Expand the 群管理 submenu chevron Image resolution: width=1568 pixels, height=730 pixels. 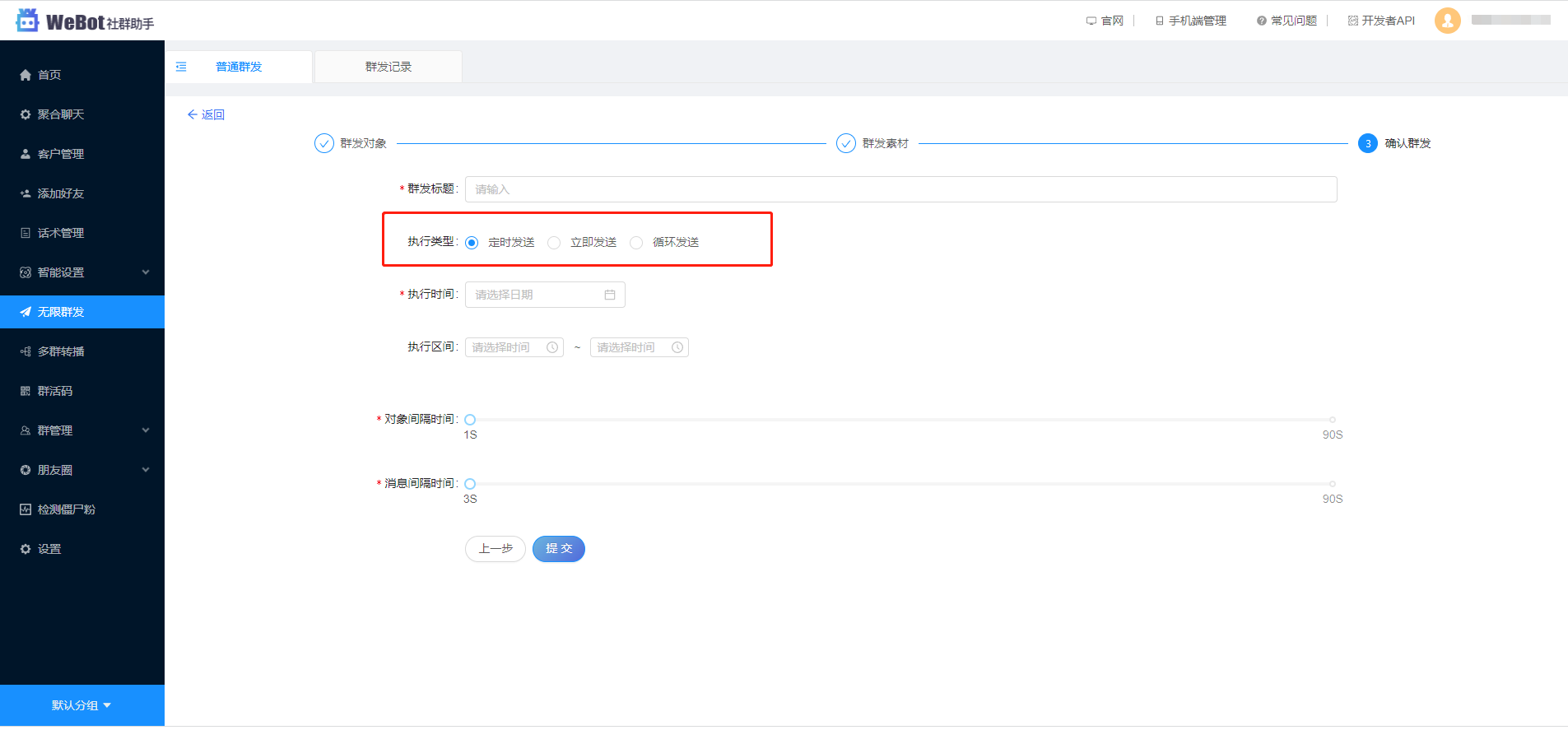click(x=146, y=430)
